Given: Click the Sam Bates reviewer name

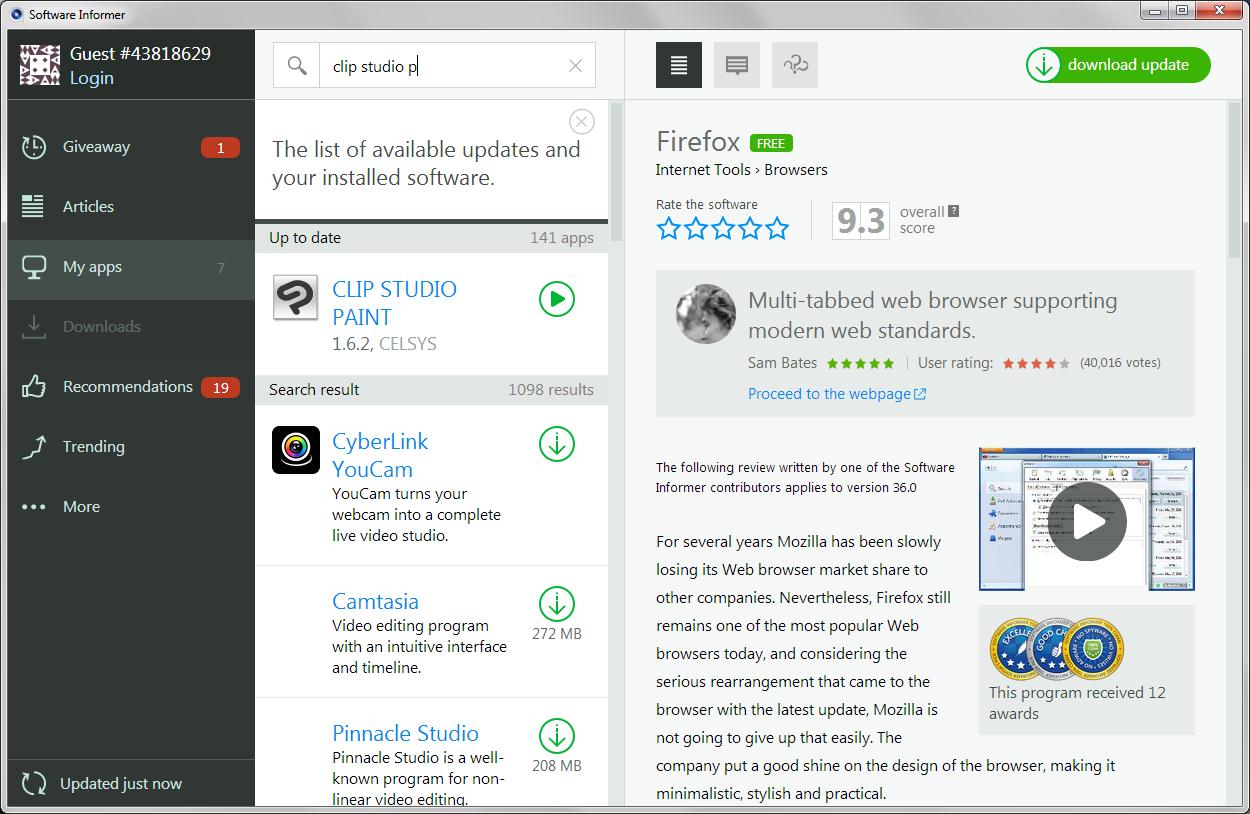Looking at the screenshot, I should coord(783,363).
